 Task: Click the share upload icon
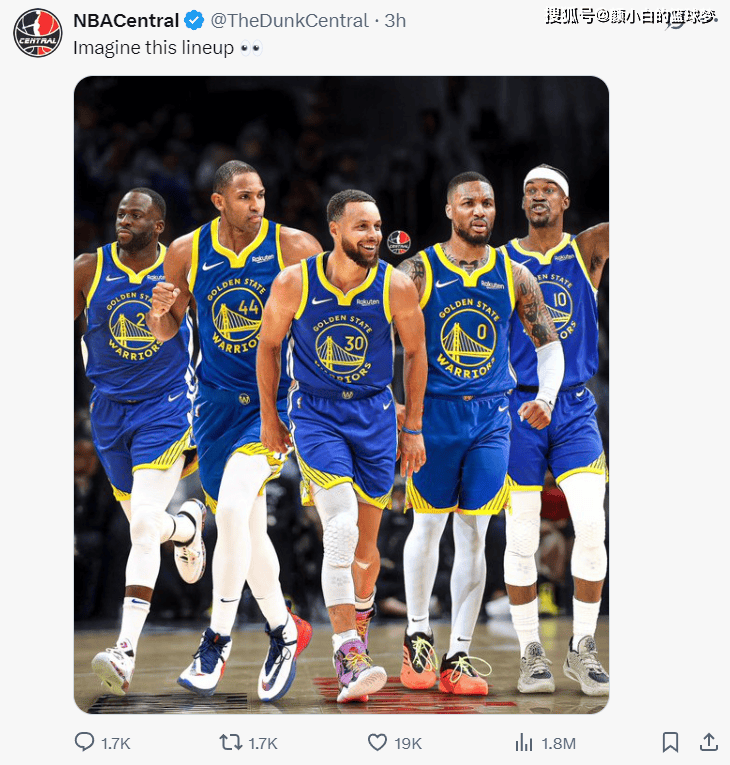(x=709, y=742)
